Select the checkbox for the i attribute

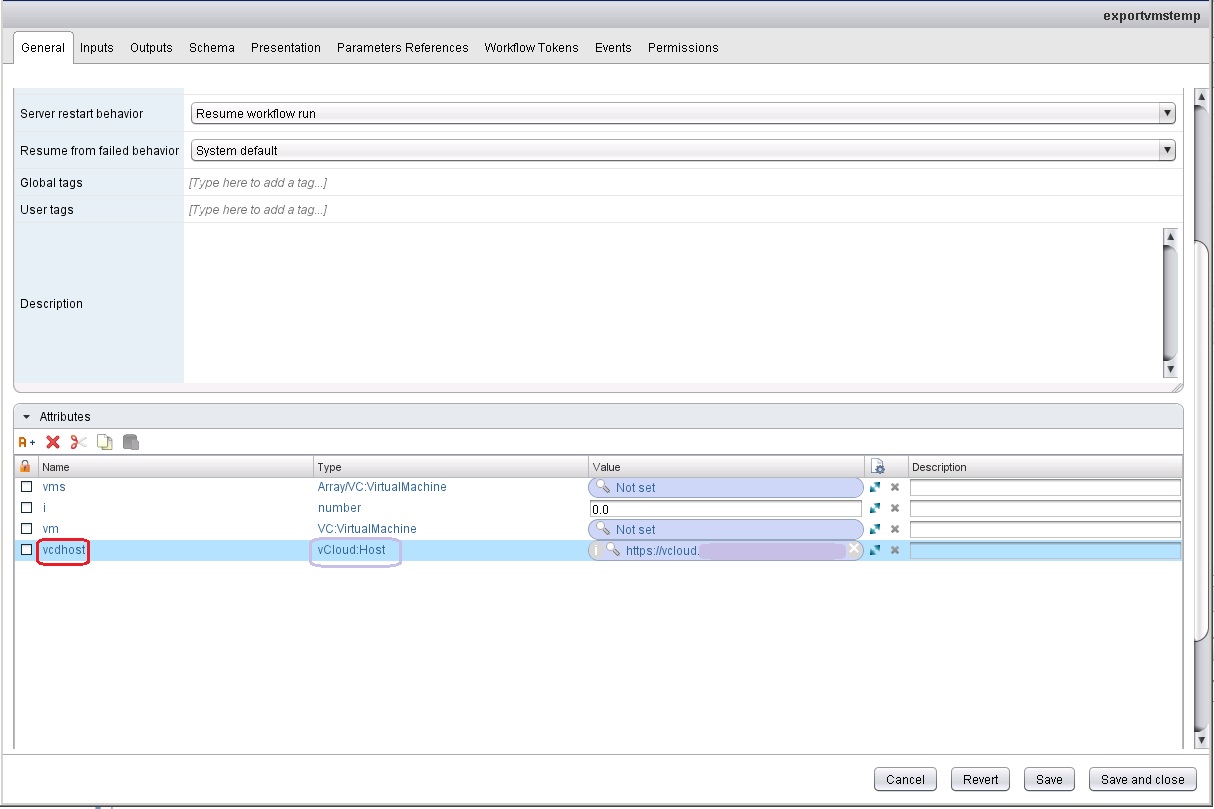click(x=25, y=508)
